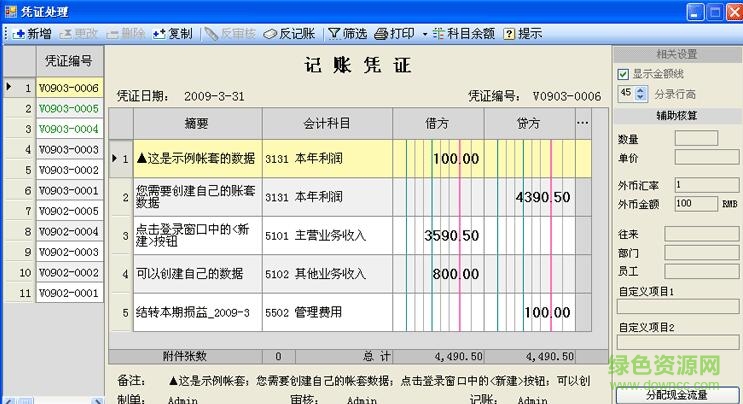Click the 复制 (copy) toolbar button
The width and height of the screenshot is (743, 404).
pos(172,34)
